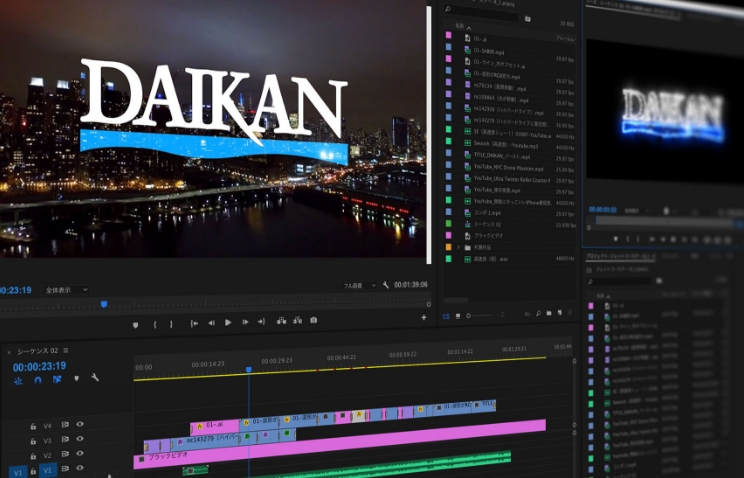This screenshot has width=744, height=478.
Task: Hide track V4 with its eye icon
Action: tap(80, 424)
